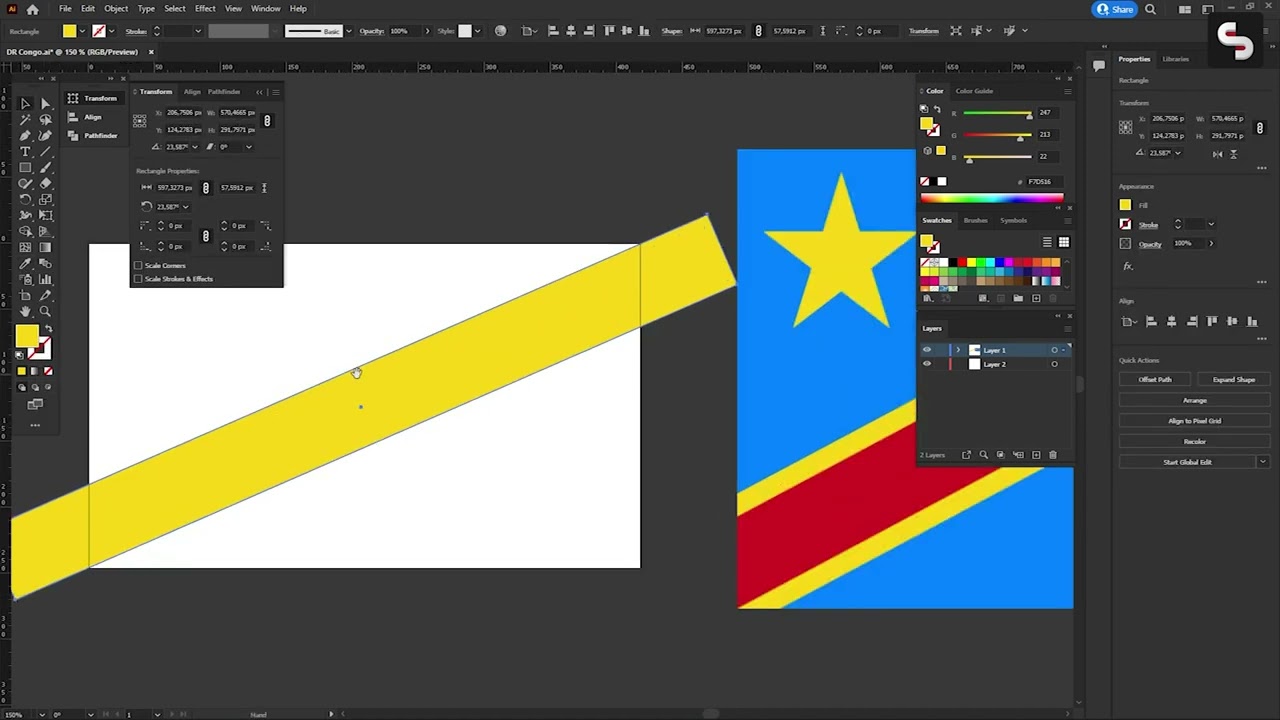Toggle constrain proportions link in Properties panel
1280x720 pixels.
(x=1261, y=128)
